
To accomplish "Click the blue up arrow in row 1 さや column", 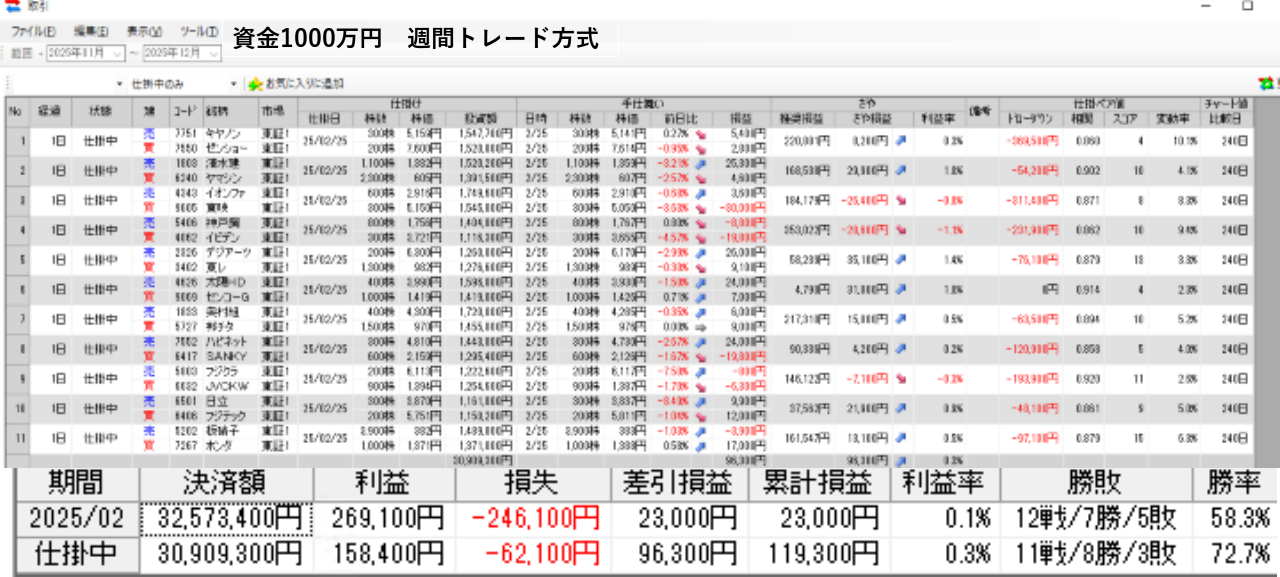I will (x=900, y=141).
